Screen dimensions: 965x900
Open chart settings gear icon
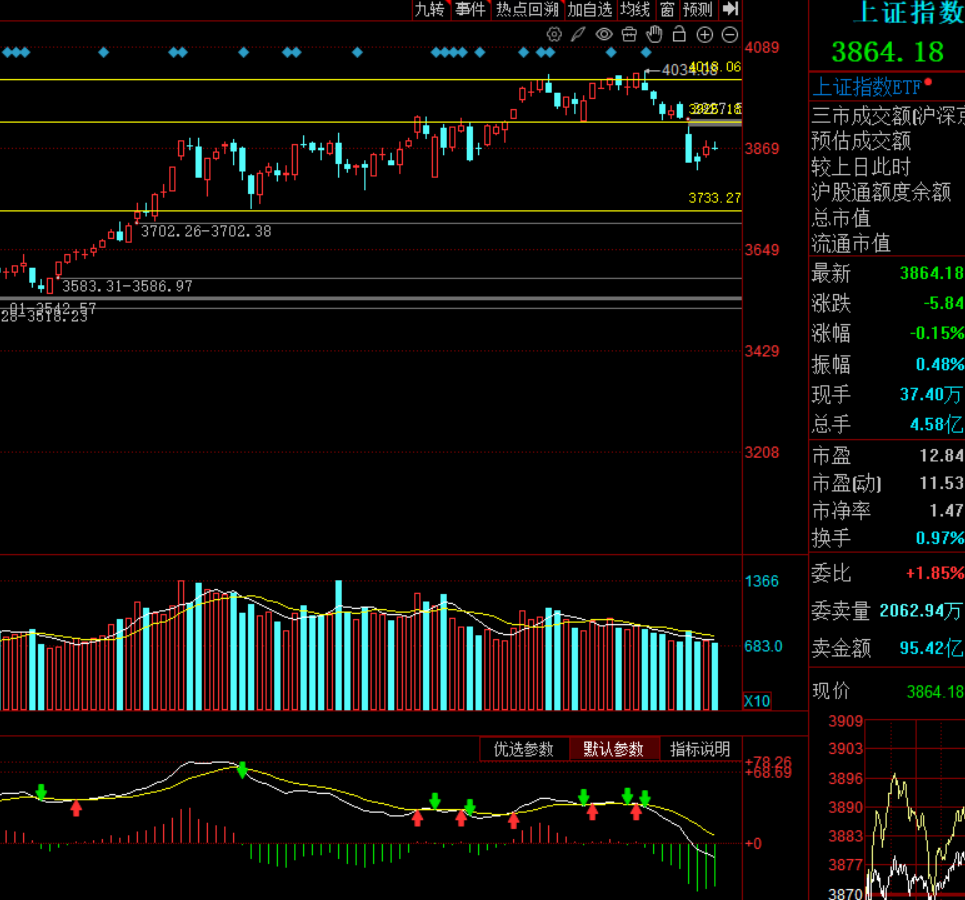coord(554,35)
